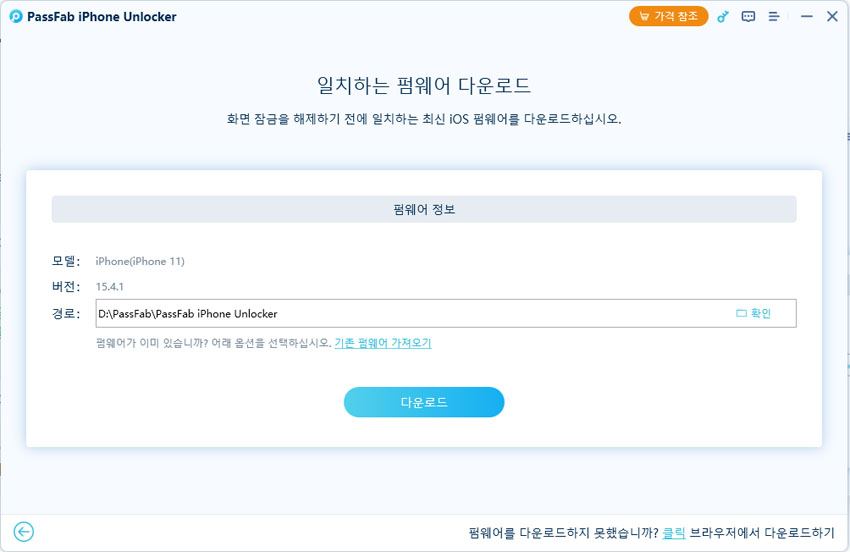
Task: Open the hamburger menu icon
Action: click(x=774, y=17)
